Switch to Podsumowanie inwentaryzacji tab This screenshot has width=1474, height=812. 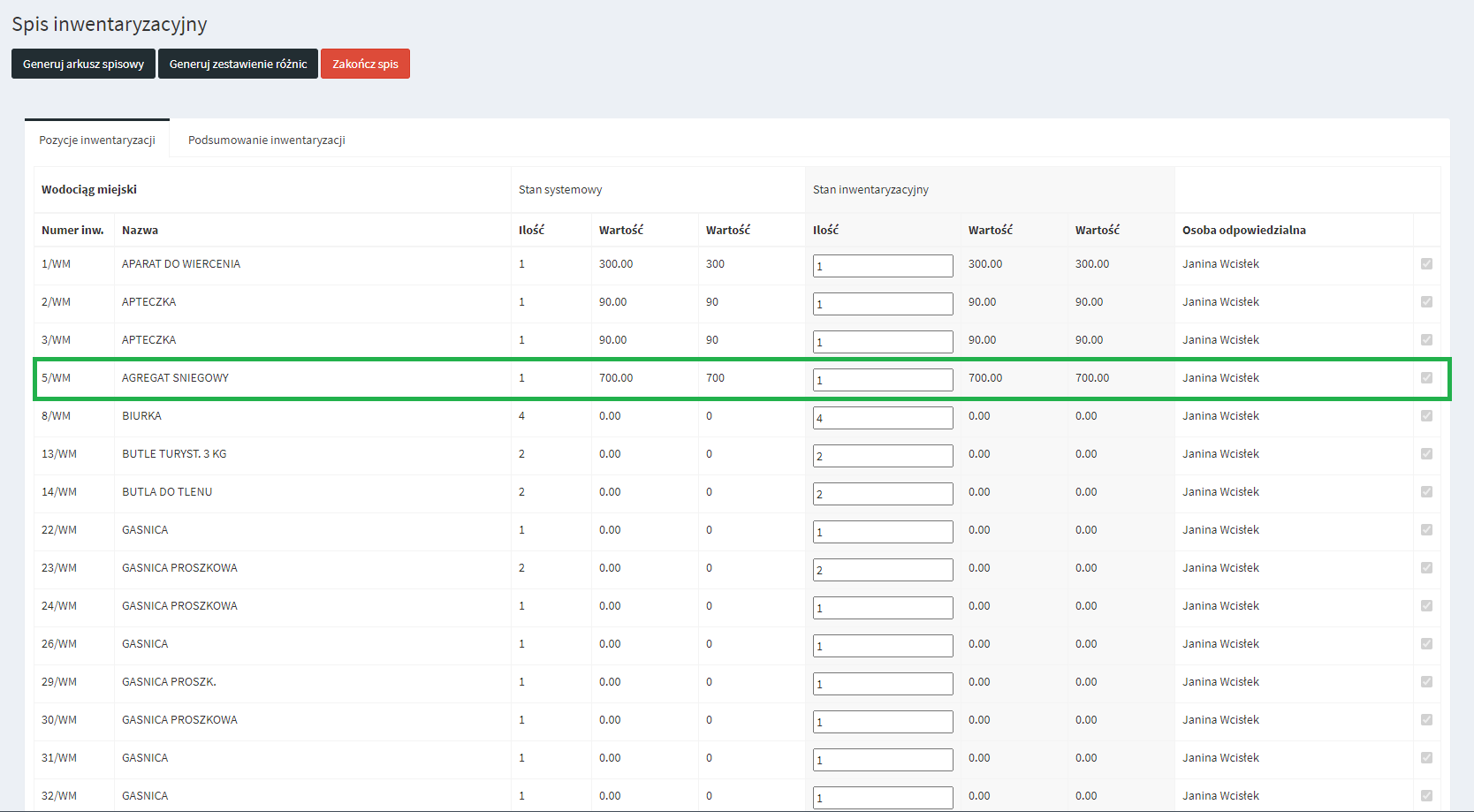click(266, 140)
